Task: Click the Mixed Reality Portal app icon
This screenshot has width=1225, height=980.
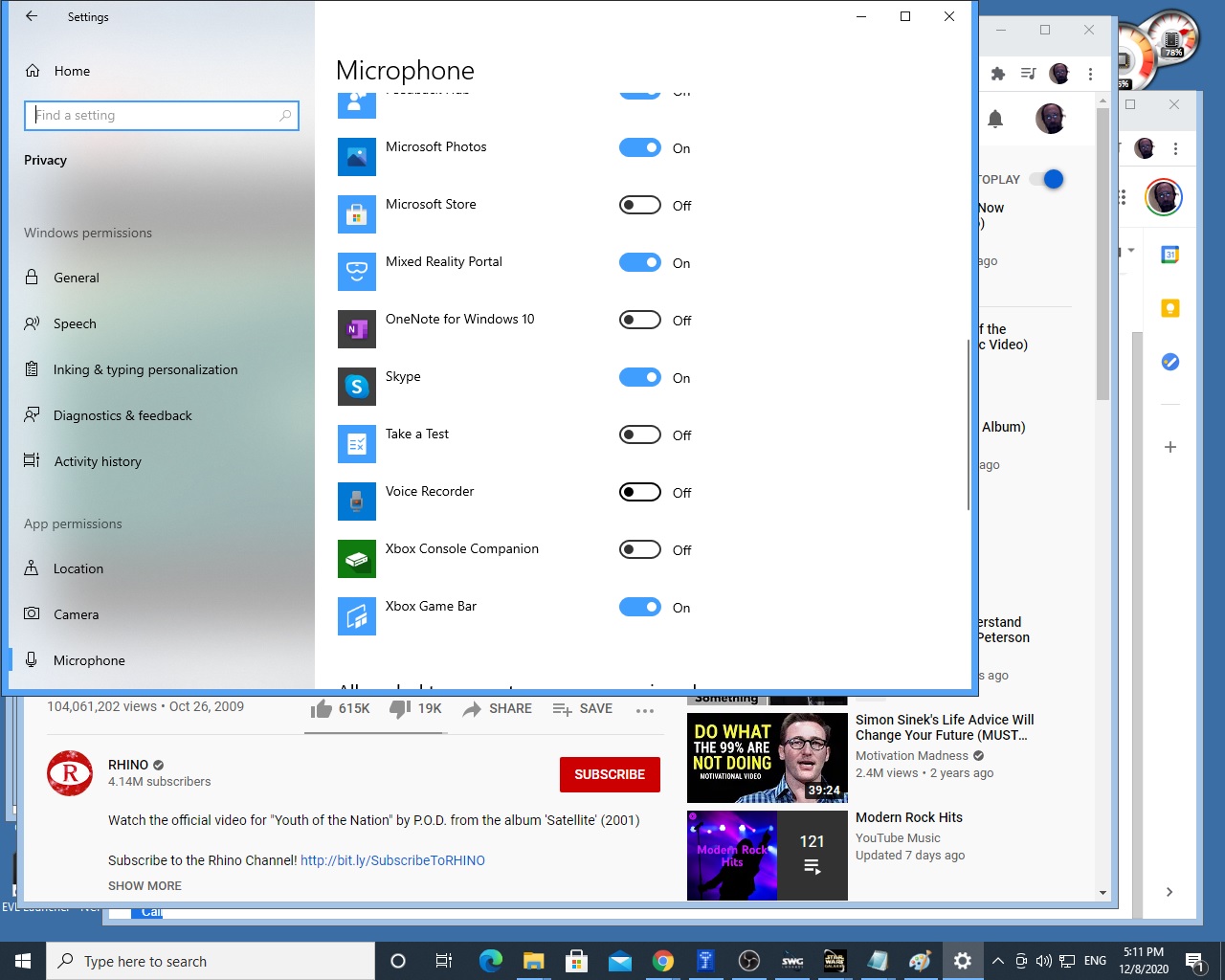Action: pos(357,272)
